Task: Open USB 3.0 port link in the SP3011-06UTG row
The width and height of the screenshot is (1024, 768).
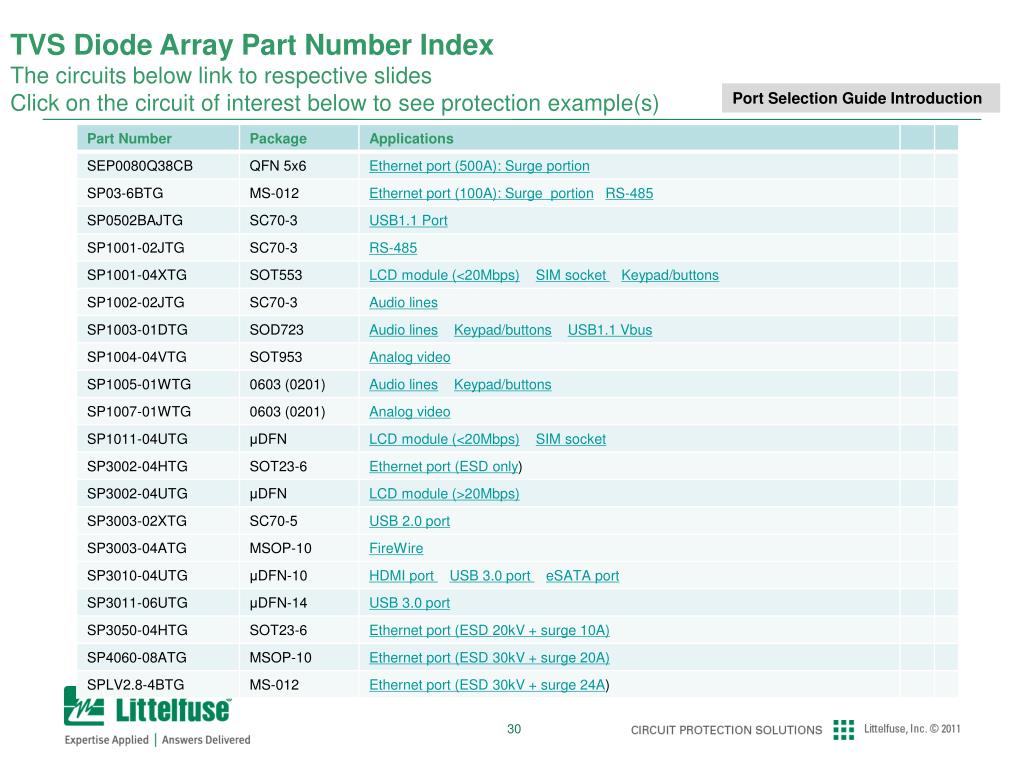Action: coord(409,603)
